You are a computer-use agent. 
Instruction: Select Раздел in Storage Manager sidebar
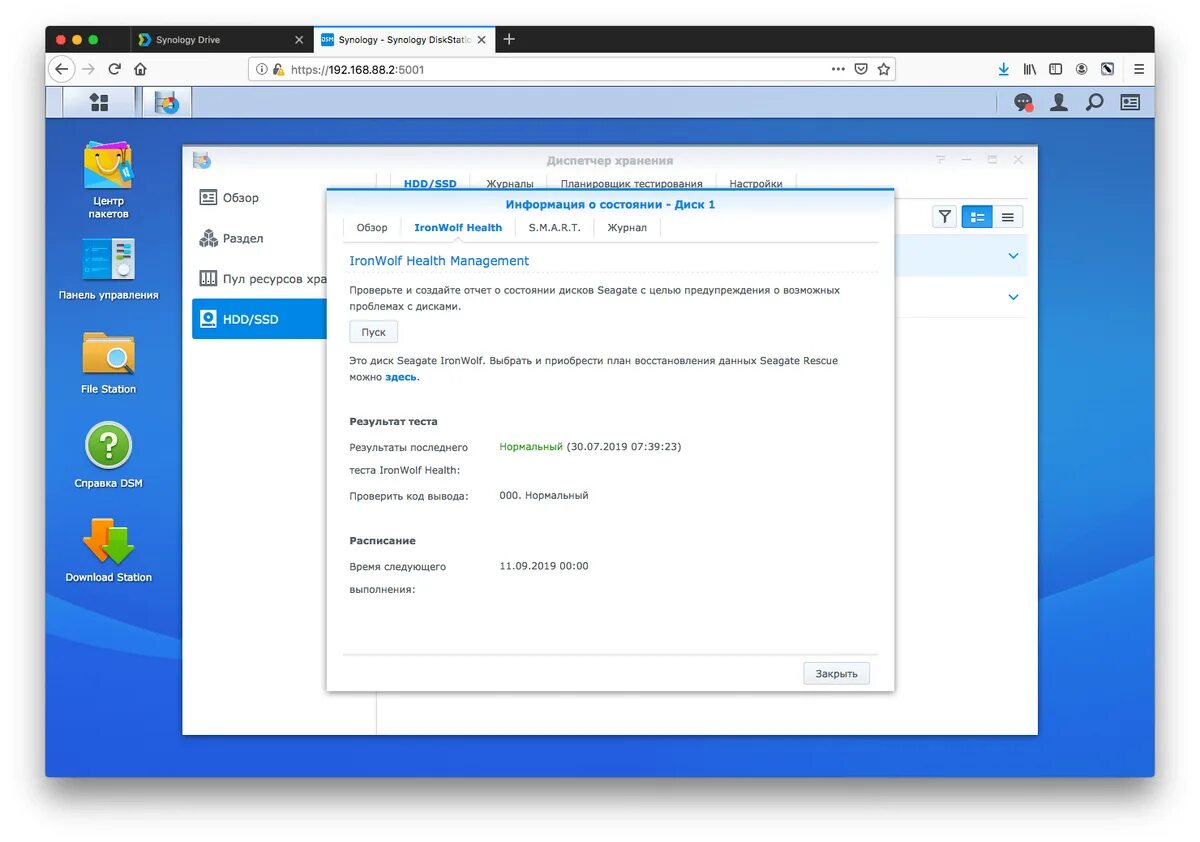point(259,239)
